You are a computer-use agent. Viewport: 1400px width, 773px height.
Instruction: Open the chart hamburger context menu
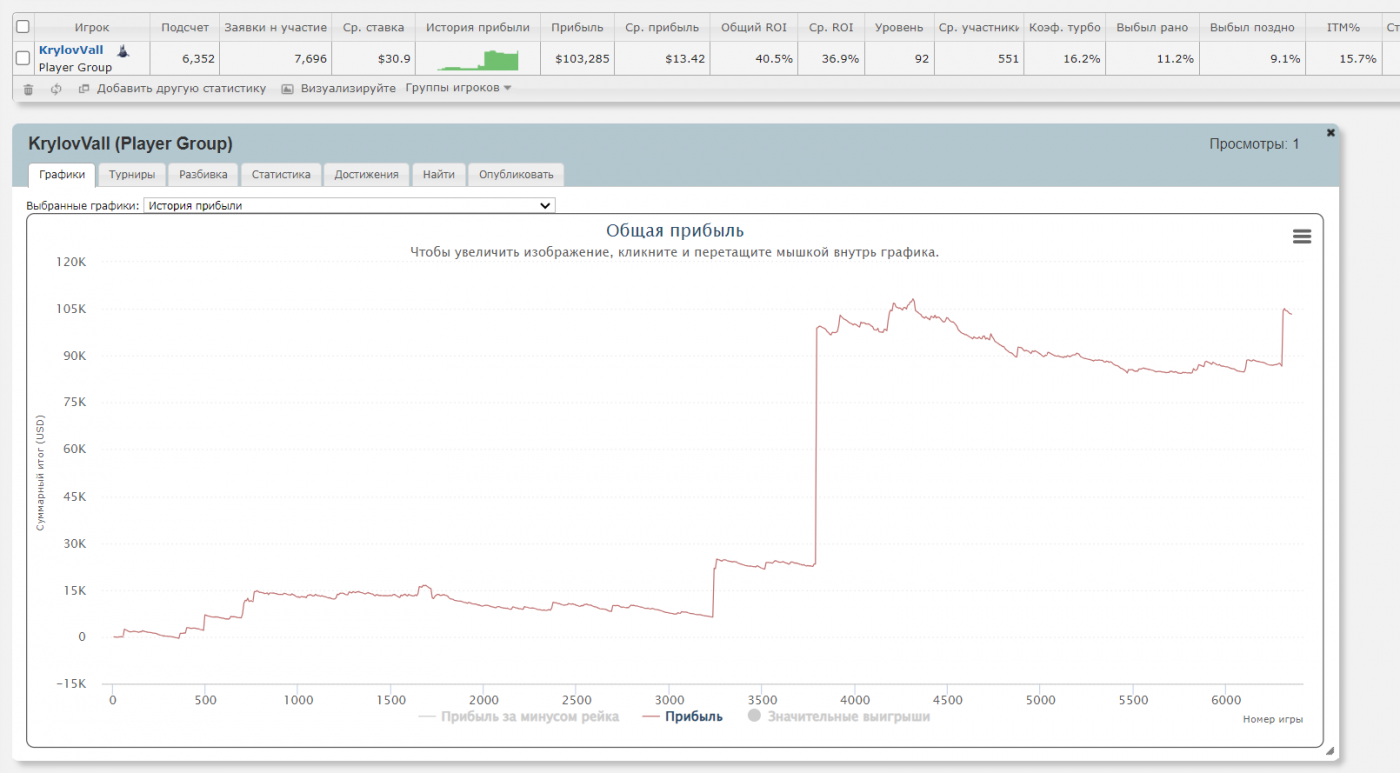click(x=1301, y=236)
